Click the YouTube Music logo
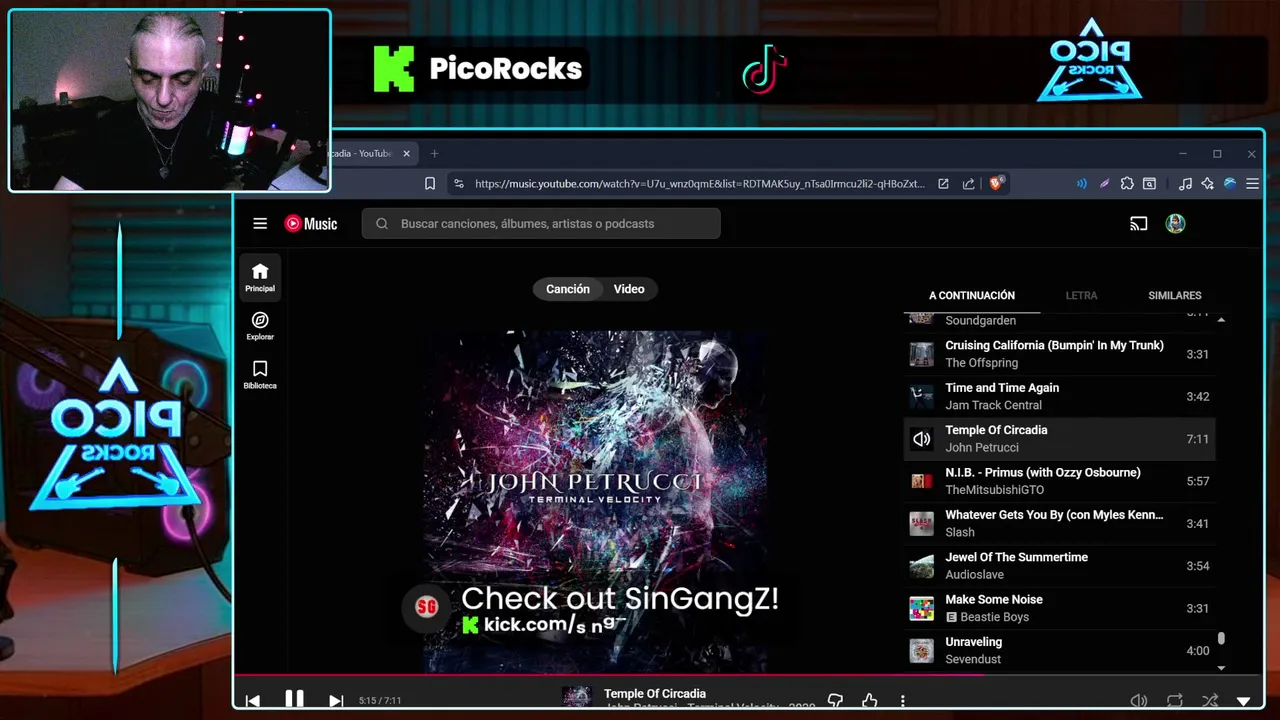The image size is (1280, 720). [x=311, y=224]
